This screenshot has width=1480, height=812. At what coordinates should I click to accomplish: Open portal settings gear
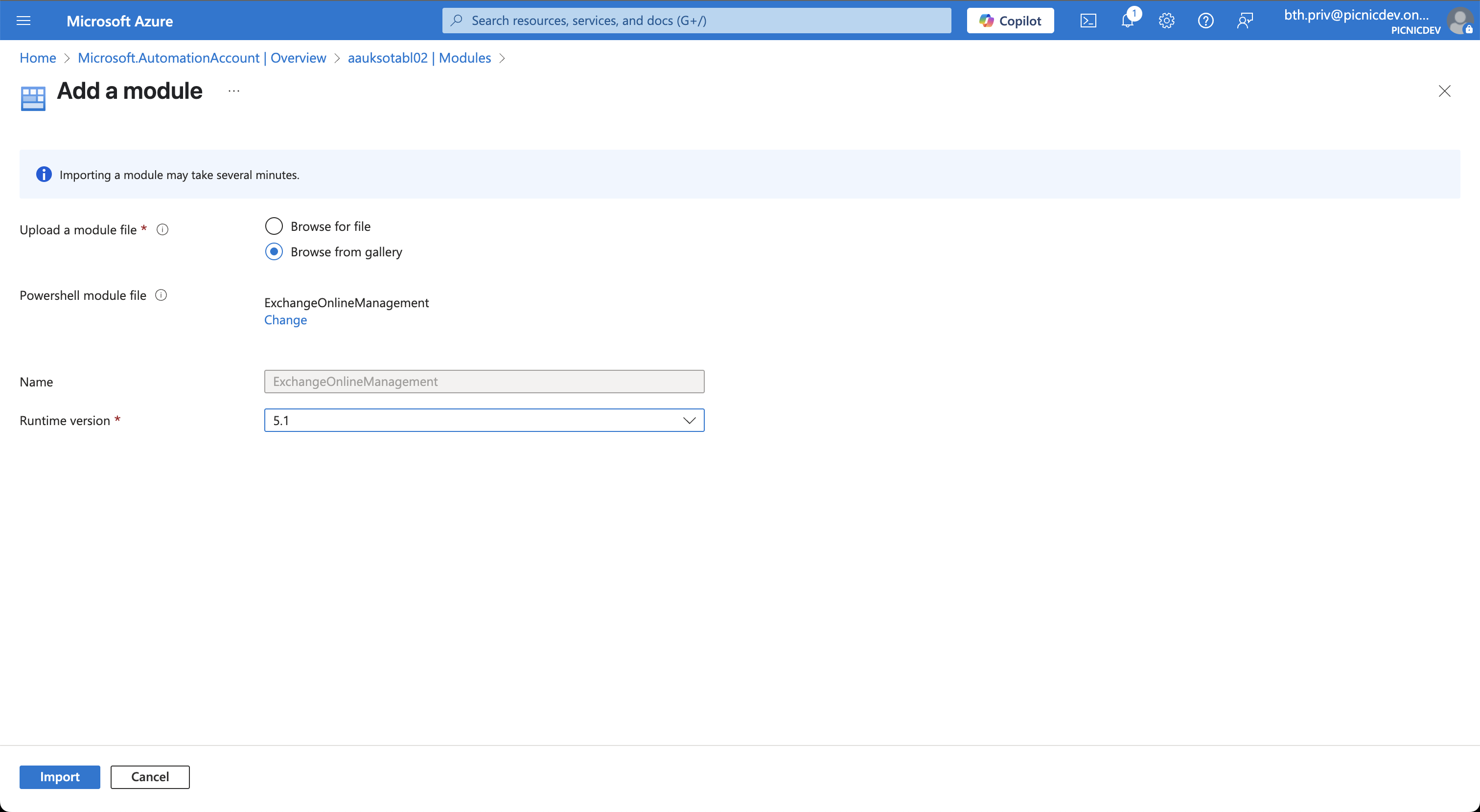(x=1166, y=21)
